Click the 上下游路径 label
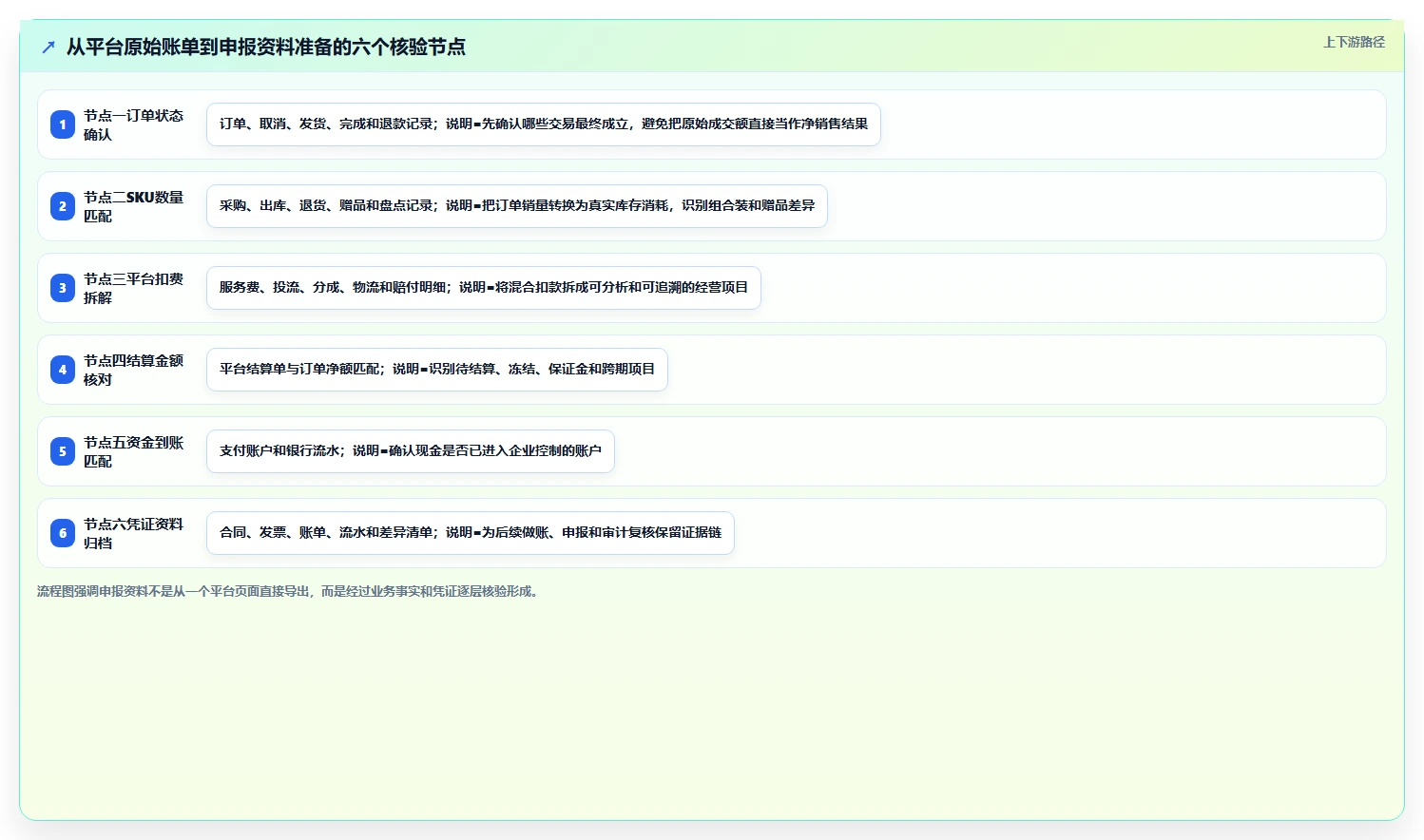 [x=1354, y=42]
